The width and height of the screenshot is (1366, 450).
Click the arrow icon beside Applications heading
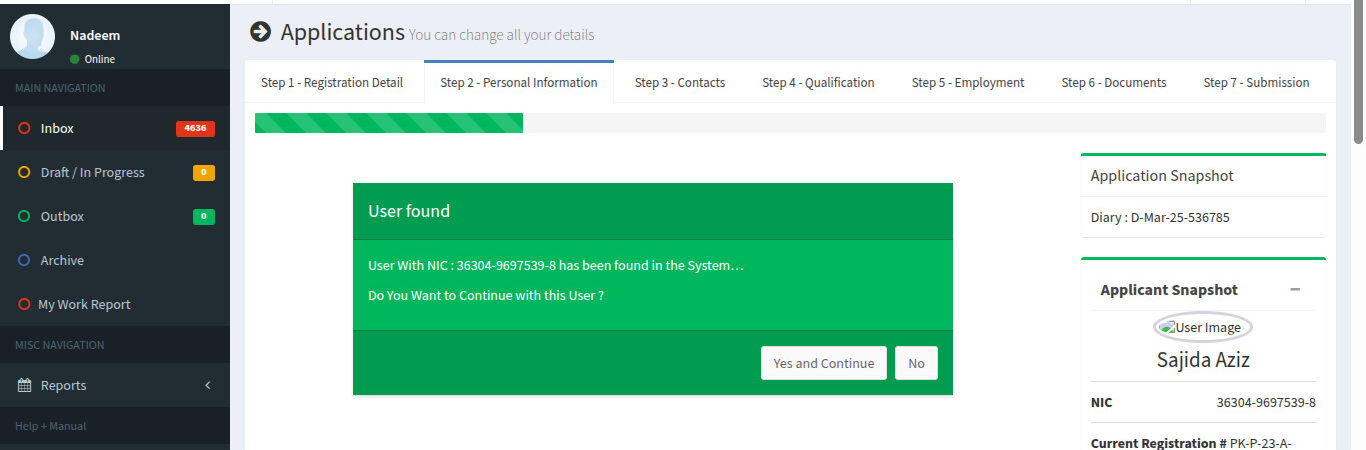pos(260,32)
